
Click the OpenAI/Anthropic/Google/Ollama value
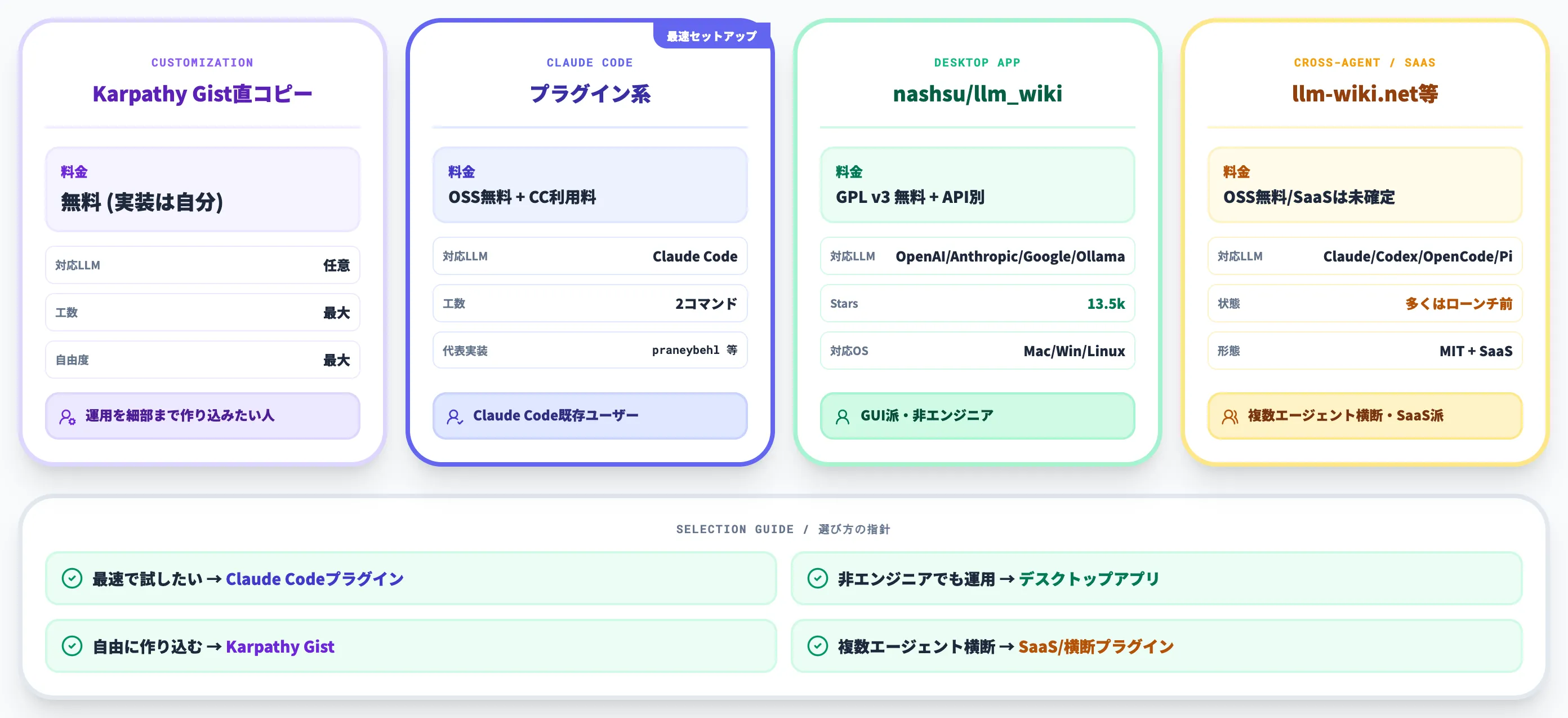point(1010,256)
